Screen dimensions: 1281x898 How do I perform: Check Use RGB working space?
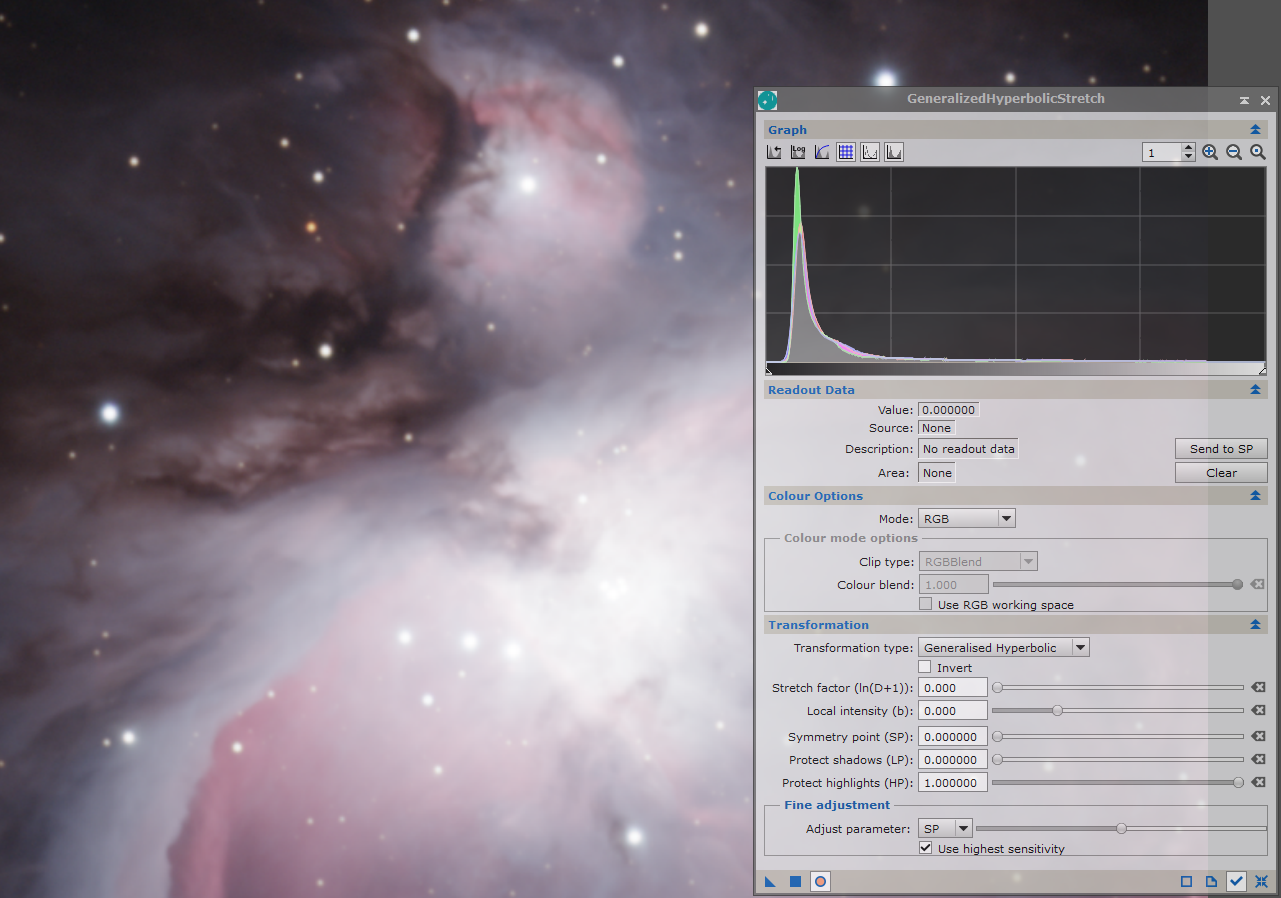click(925, 605)
